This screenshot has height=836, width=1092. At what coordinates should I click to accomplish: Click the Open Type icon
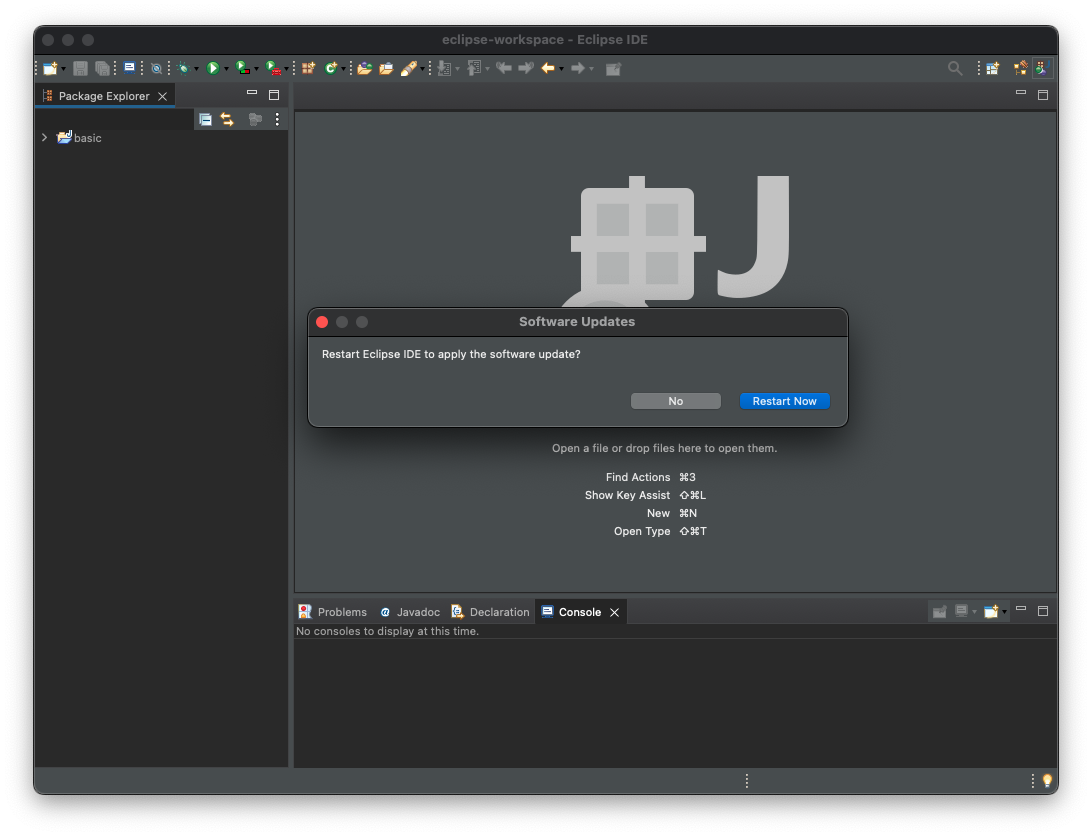coord(364,68)
